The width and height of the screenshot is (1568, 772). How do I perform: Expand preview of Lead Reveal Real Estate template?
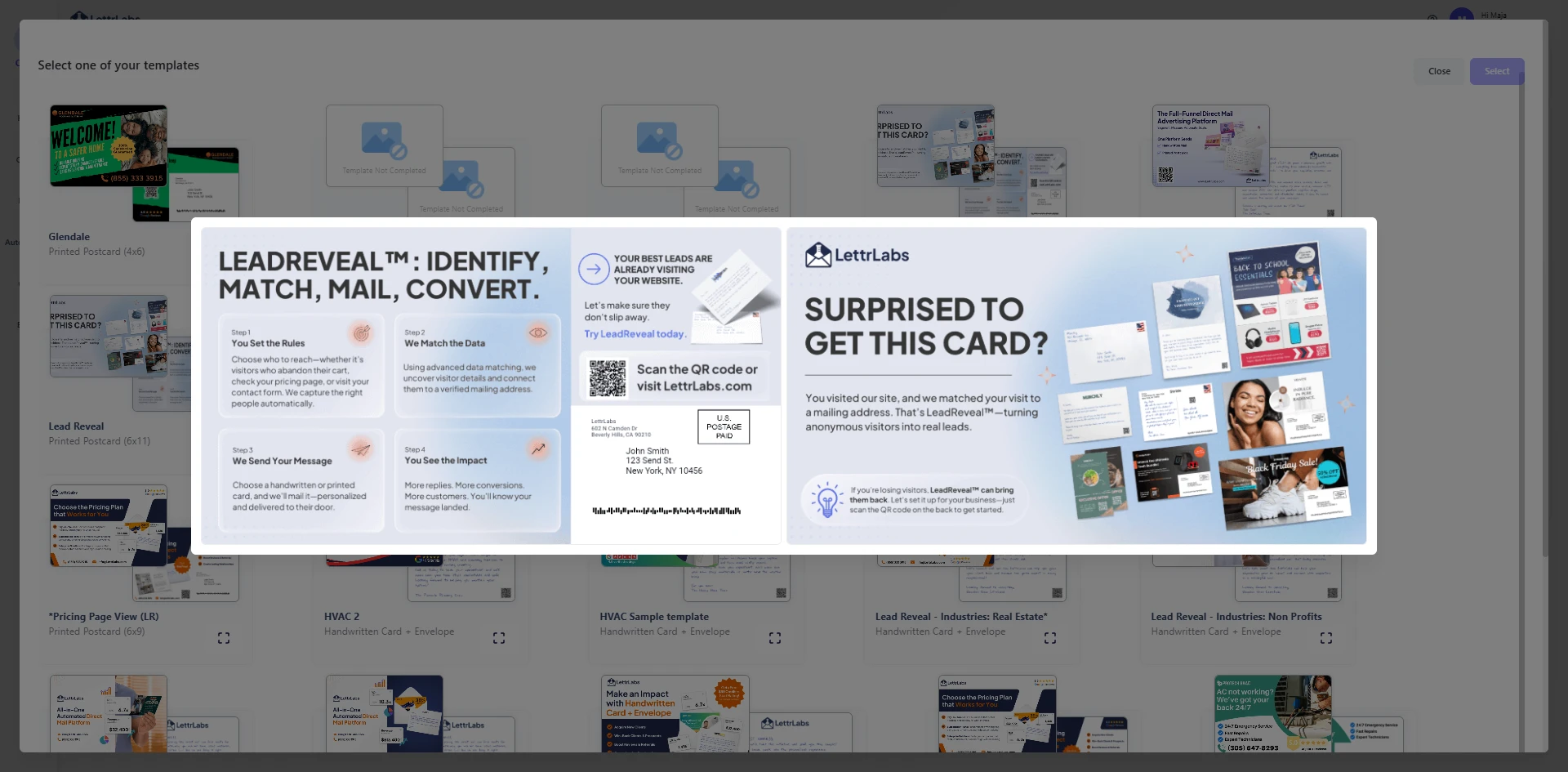[x=1050, y=638]
